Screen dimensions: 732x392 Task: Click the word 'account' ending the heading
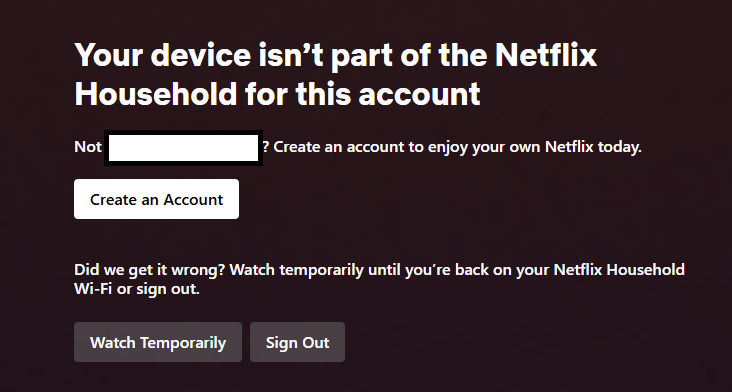(419, 95)
